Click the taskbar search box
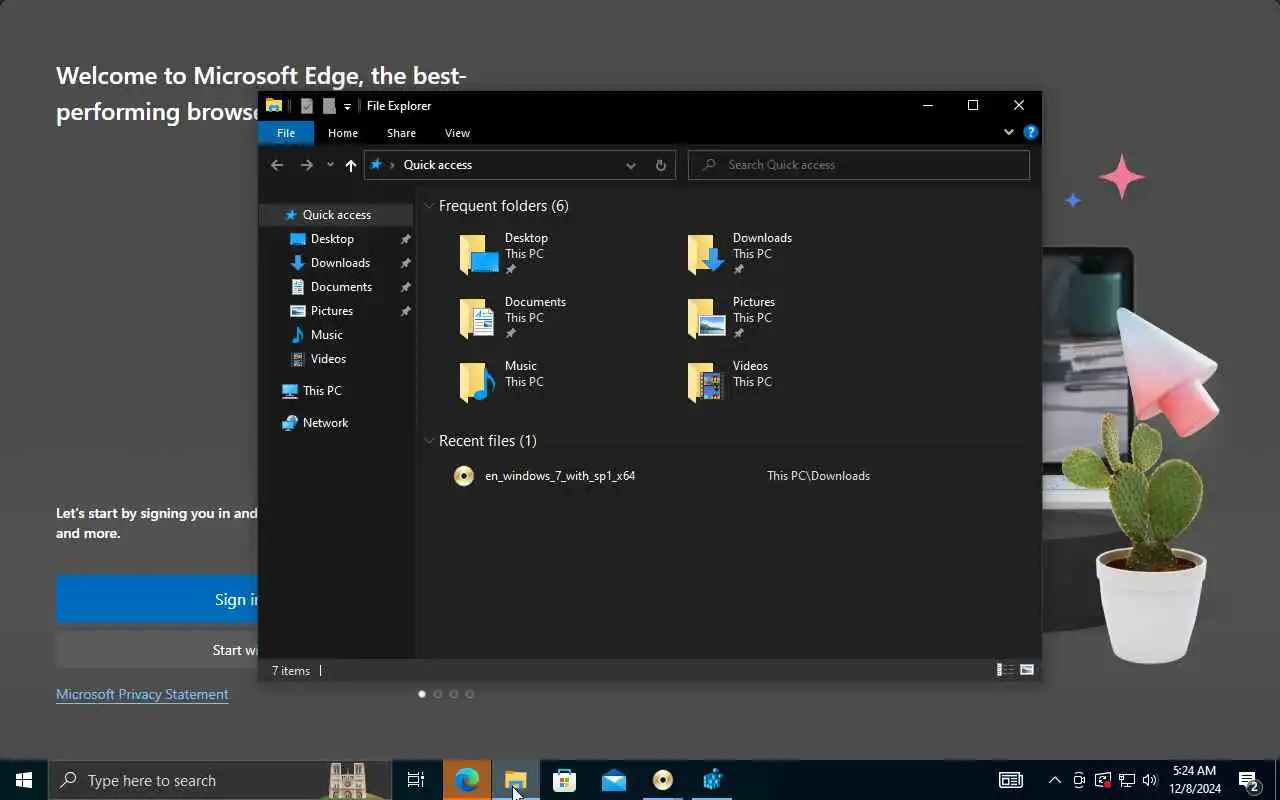This screenshot has width=1280, height=800. [x=220, y=780]
